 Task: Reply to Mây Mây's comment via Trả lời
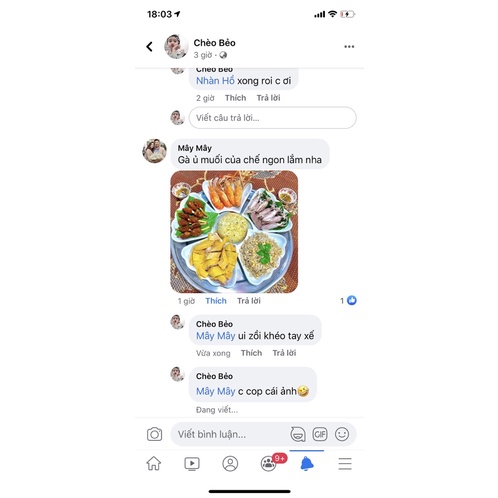point(249,301)
